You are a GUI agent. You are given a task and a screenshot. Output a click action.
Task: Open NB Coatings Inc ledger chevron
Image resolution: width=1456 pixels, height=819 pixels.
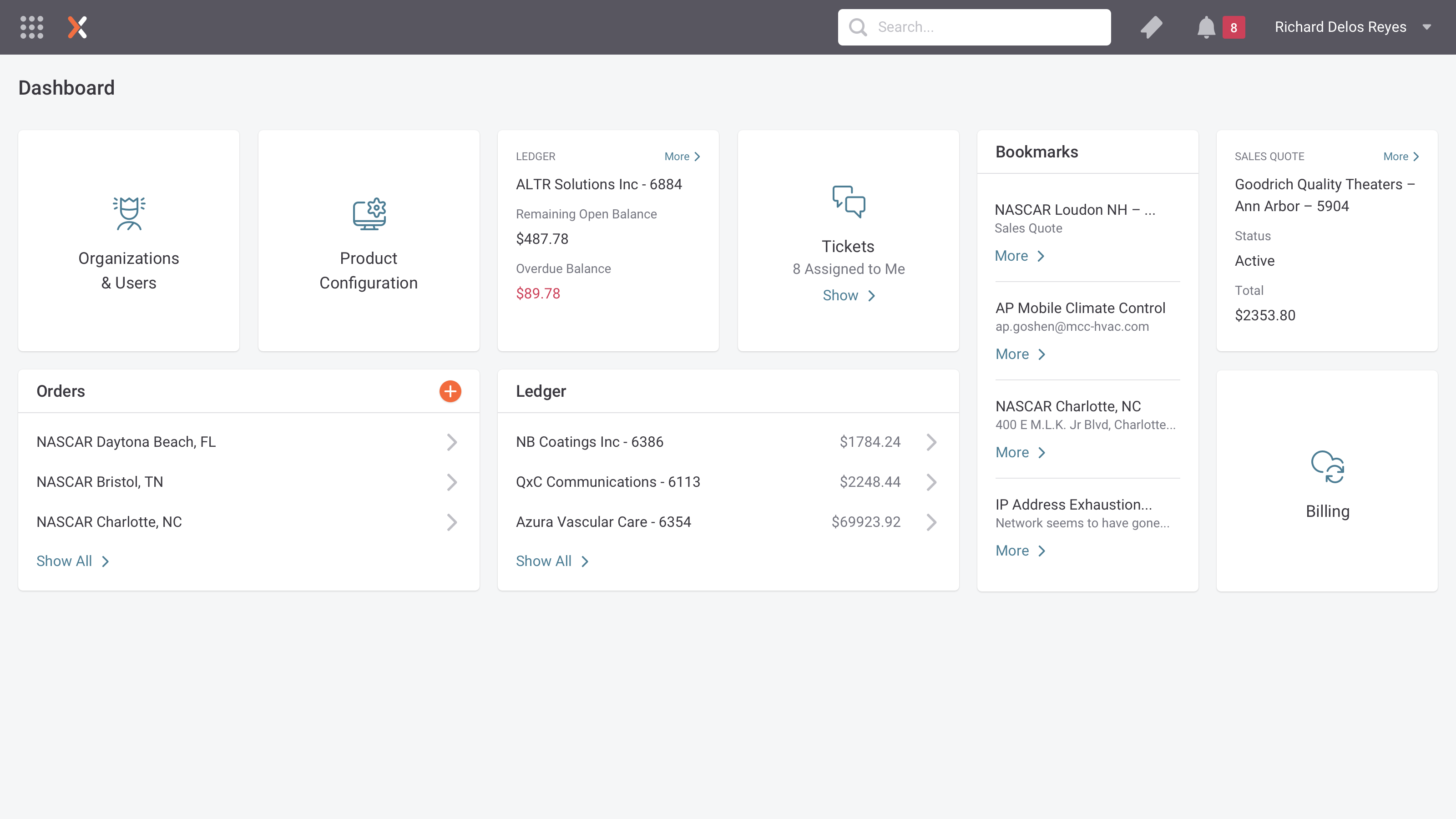tap(931, 442)
